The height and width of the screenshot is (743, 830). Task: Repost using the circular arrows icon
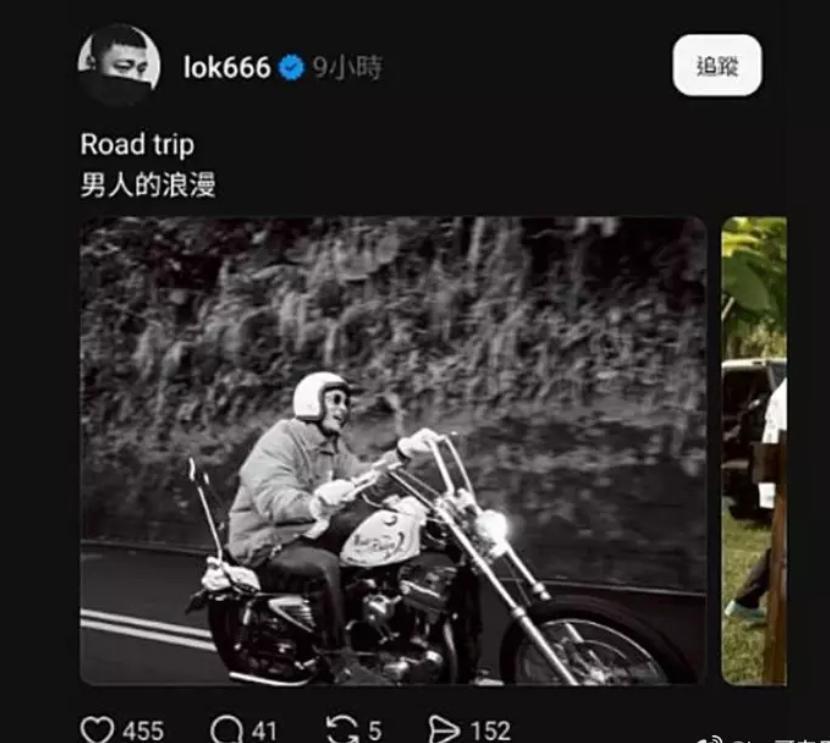[x=341, y=730]
